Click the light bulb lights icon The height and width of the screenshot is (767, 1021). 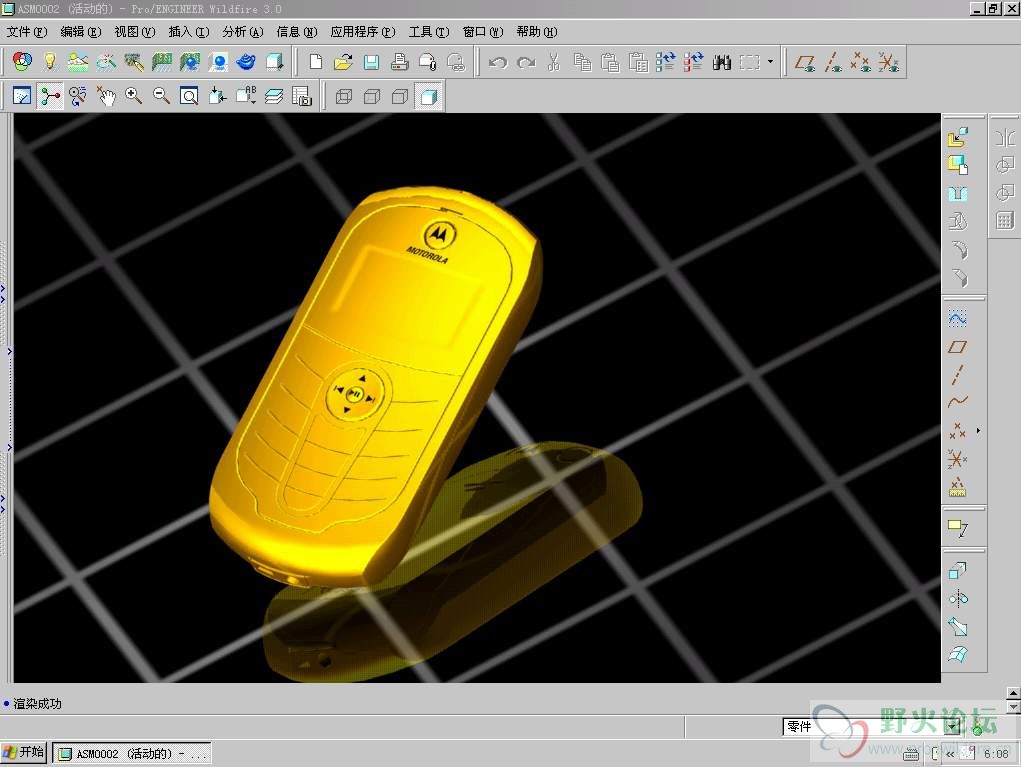point(50,62)
